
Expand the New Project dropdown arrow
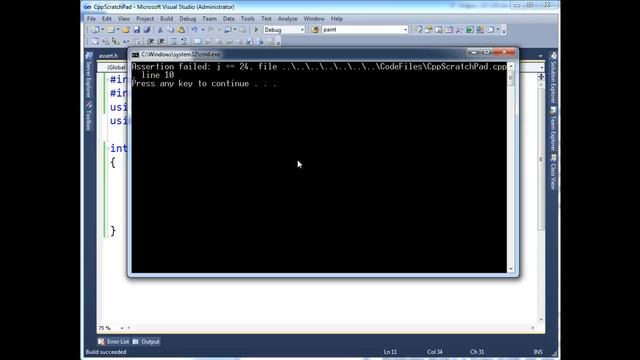click(x=102, y=29)
